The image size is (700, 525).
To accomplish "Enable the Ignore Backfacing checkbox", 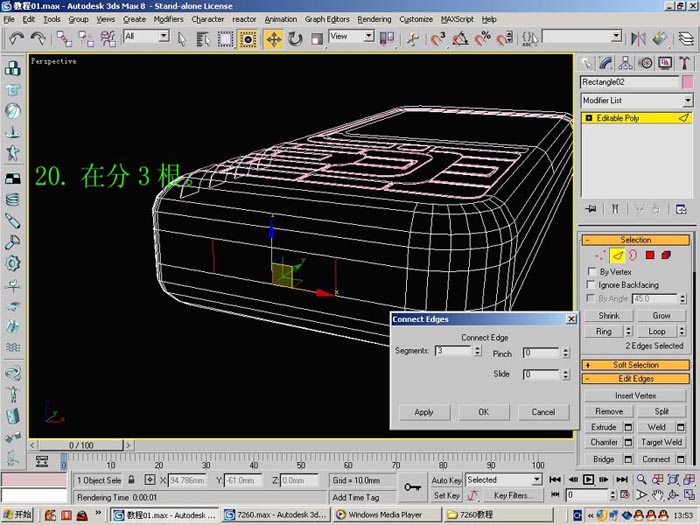I will click(x=591, y=284).
